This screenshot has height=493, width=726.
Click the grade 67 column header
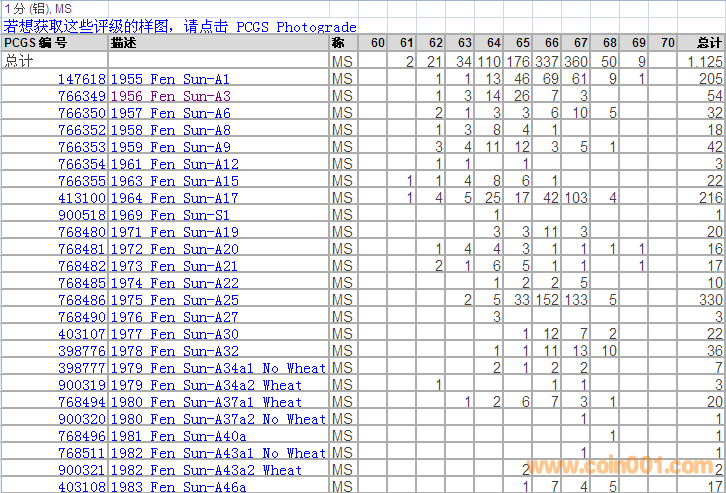581,43
